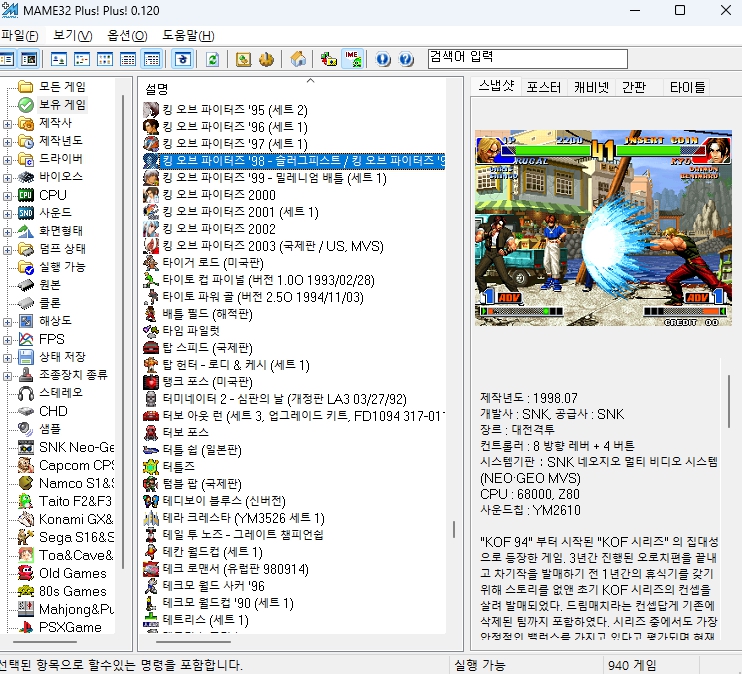
Task: Select the 클론 chip icon
Action: pos(26,303)
